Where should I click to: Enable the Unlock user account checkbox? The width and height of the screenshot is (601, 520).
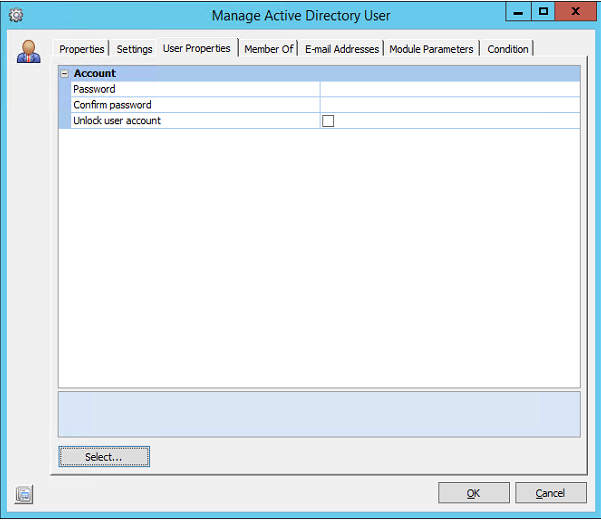click(x=328, y=121)
